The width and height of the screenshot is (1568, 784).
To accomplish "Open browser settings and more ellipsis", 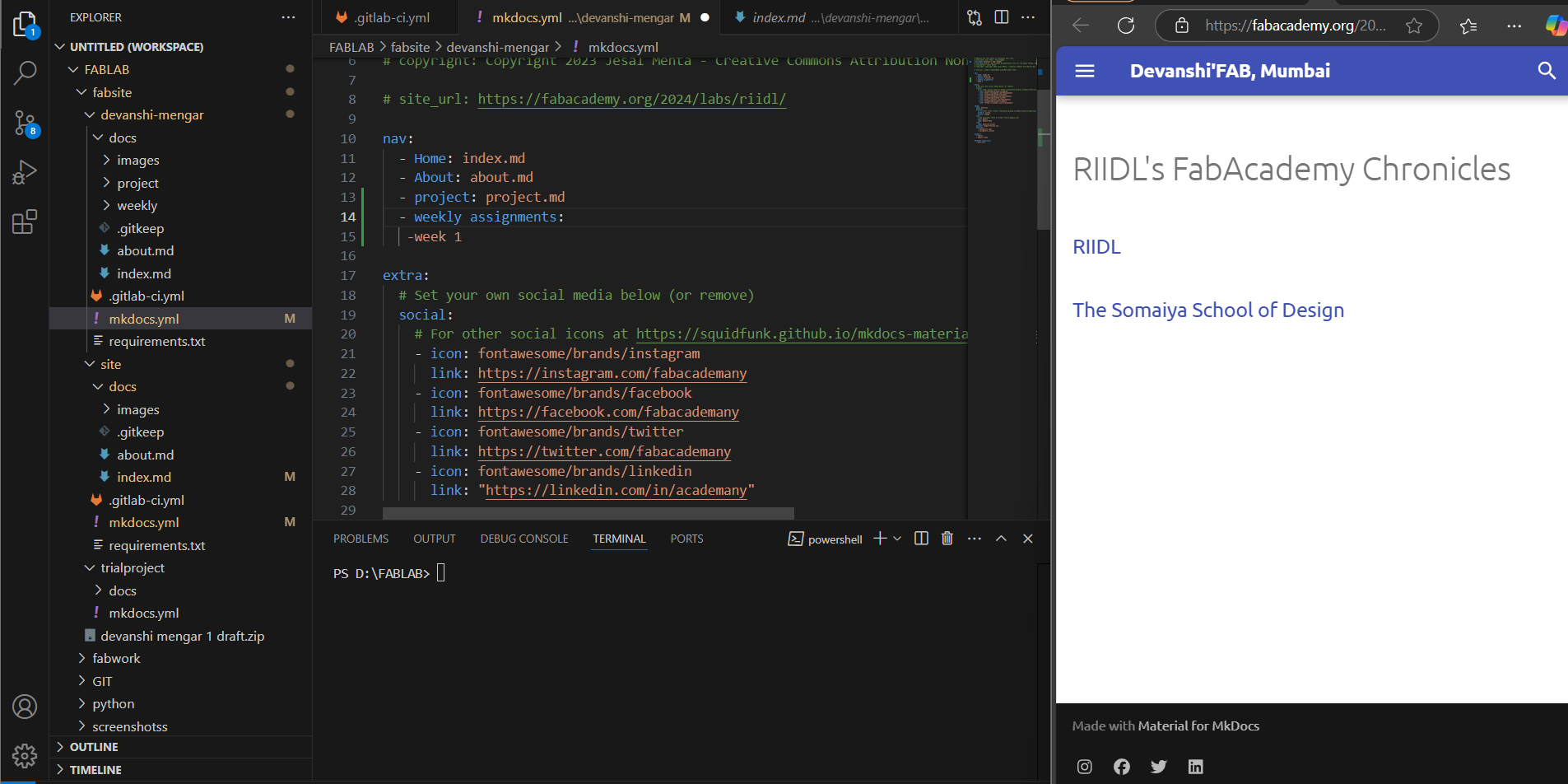I will tap(1514, 26).
